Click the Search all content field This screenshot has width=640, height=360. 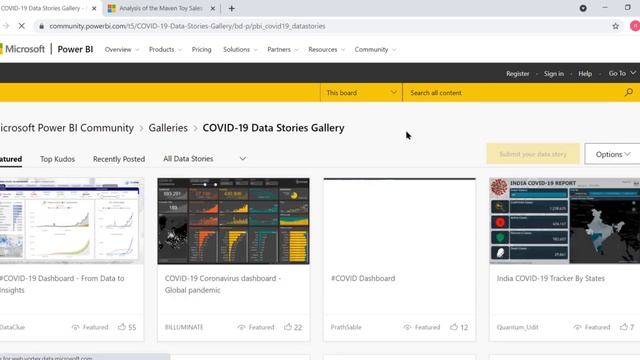coord(514,93)
